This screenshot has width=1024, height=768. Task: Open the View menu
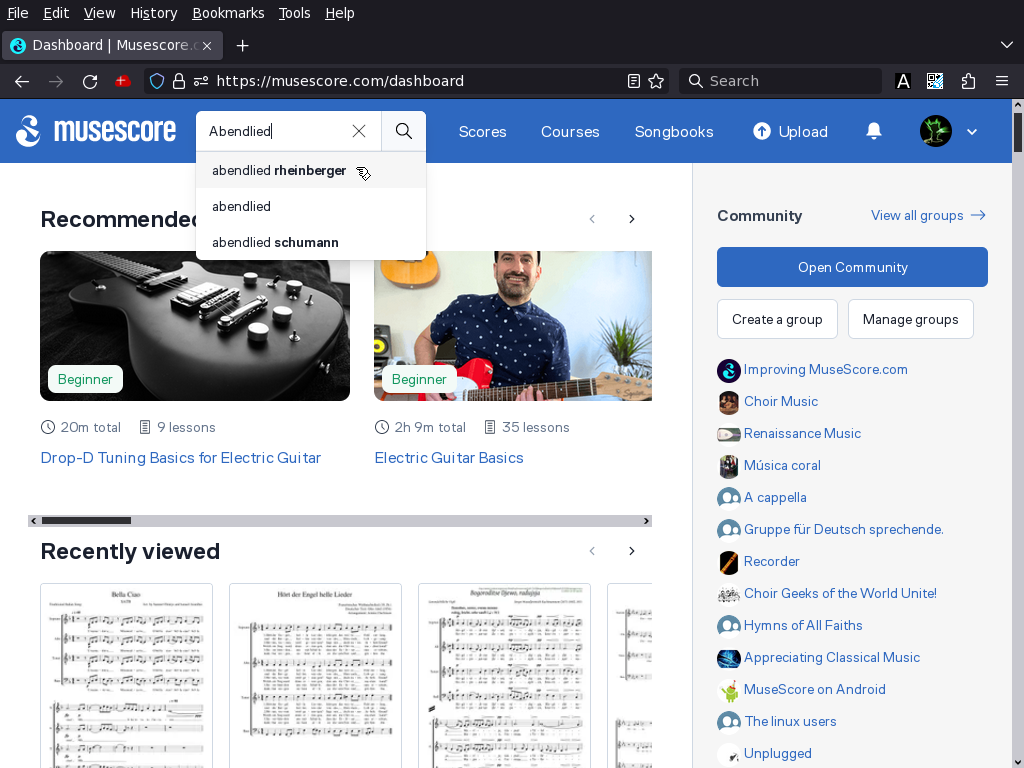click(99, 13)
